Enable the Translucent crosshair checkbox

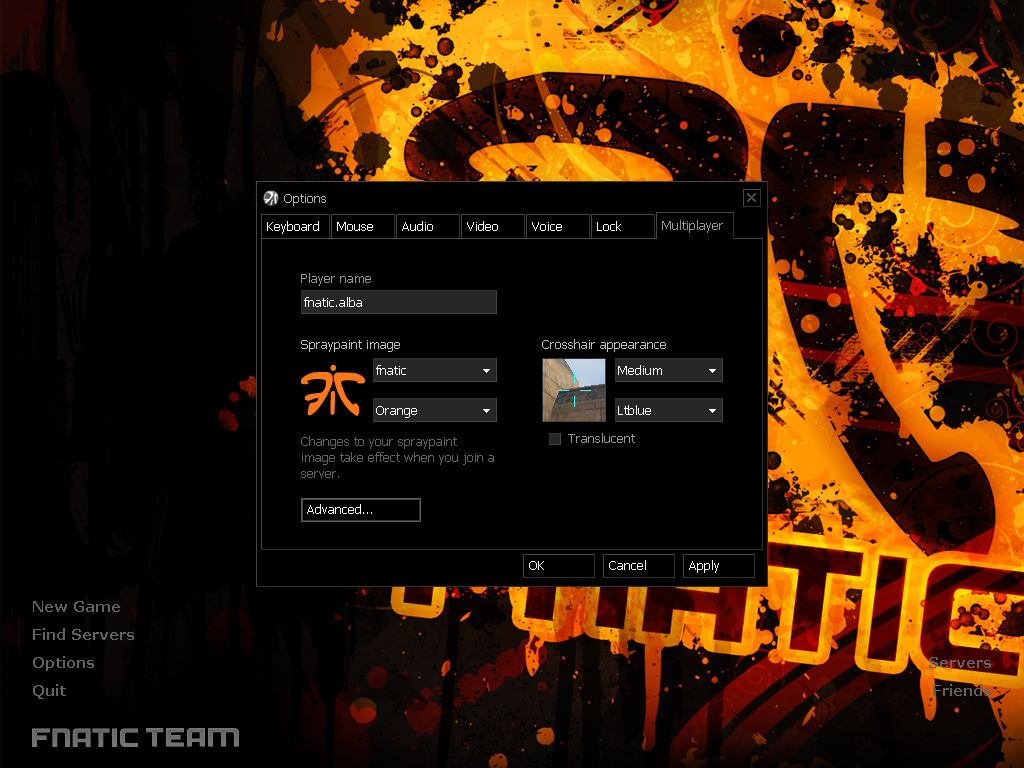555,439
